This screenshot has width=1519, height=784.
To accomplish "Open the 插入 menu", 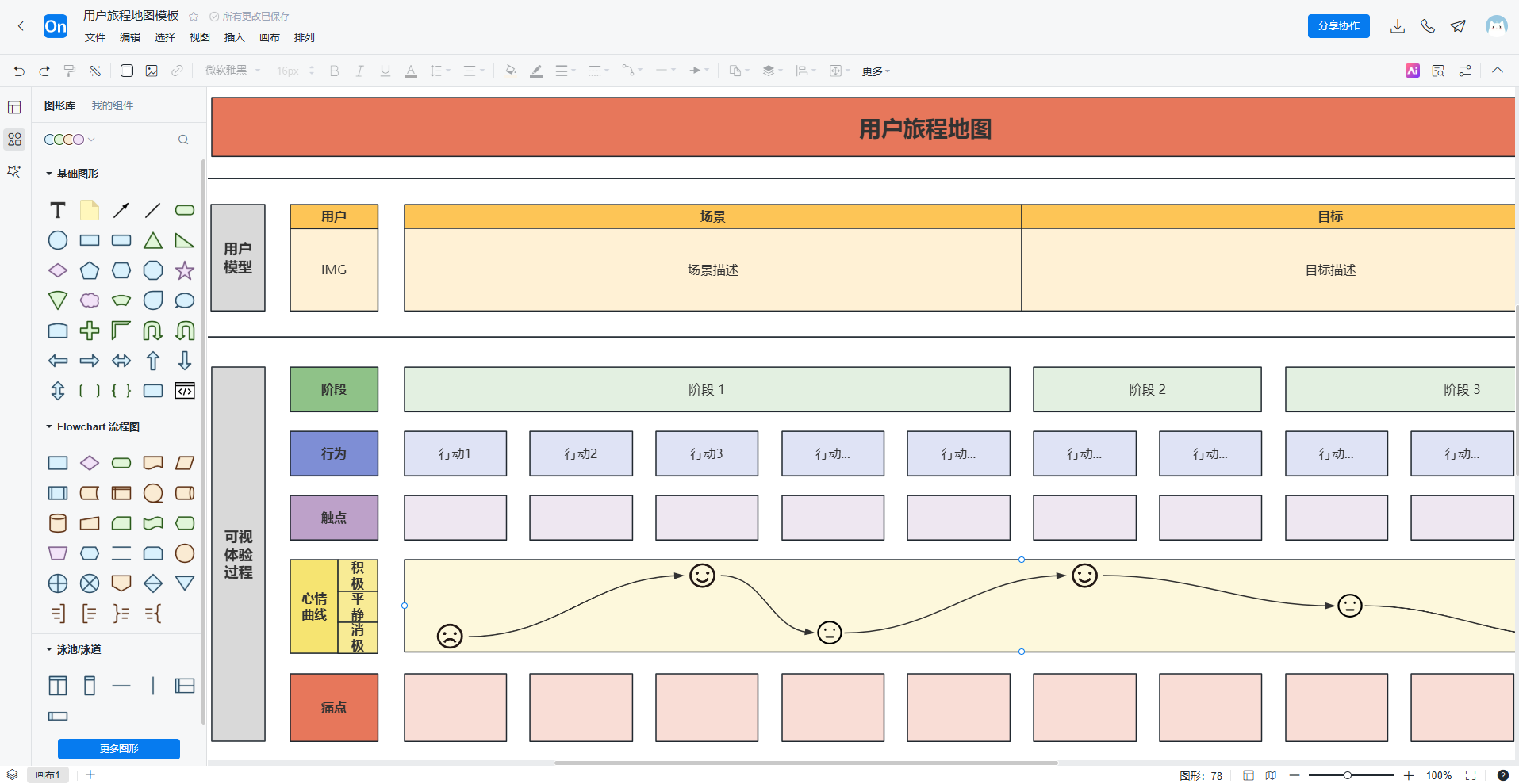I will coord(234,37).
